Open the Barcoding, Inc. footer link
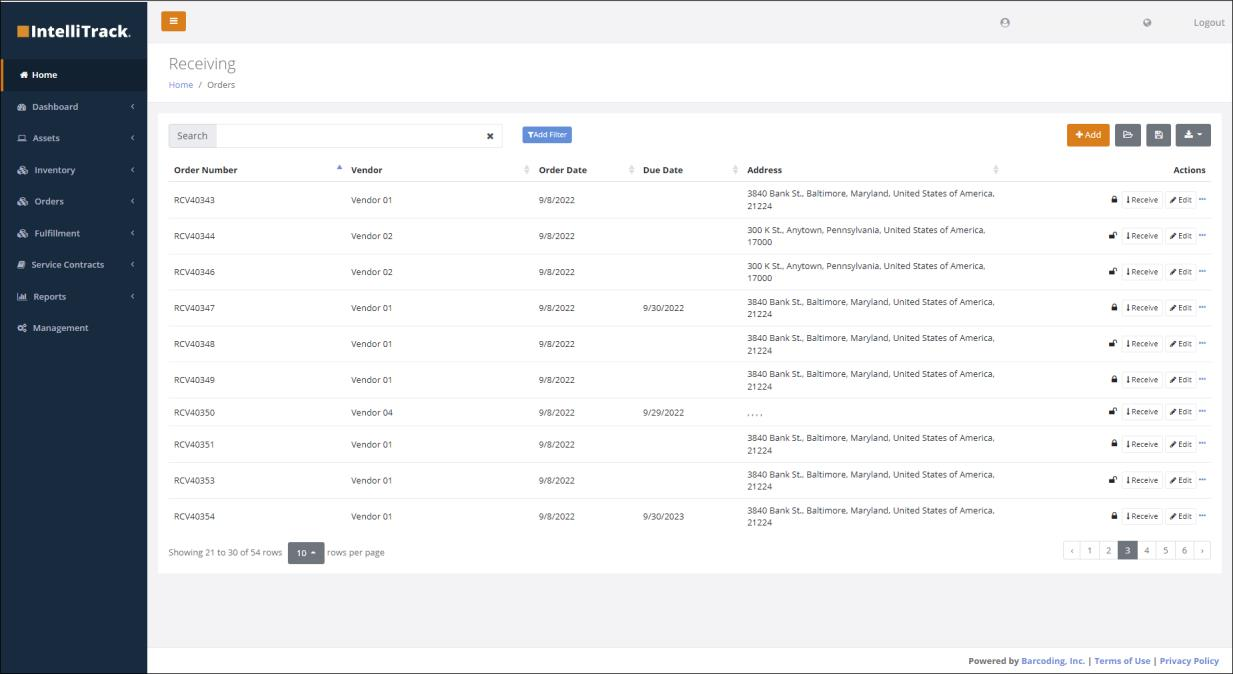 click(x=1053, y=661)
